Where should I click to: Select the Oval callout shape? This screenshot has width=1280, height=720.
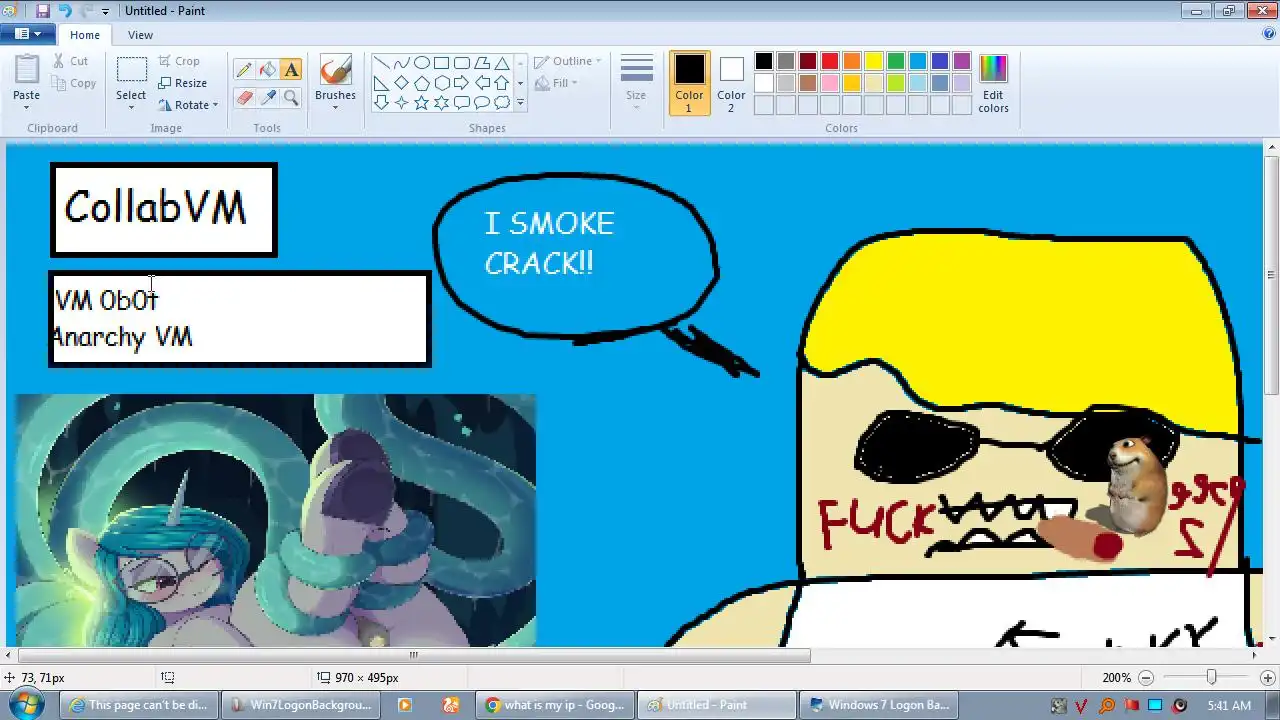482,103
